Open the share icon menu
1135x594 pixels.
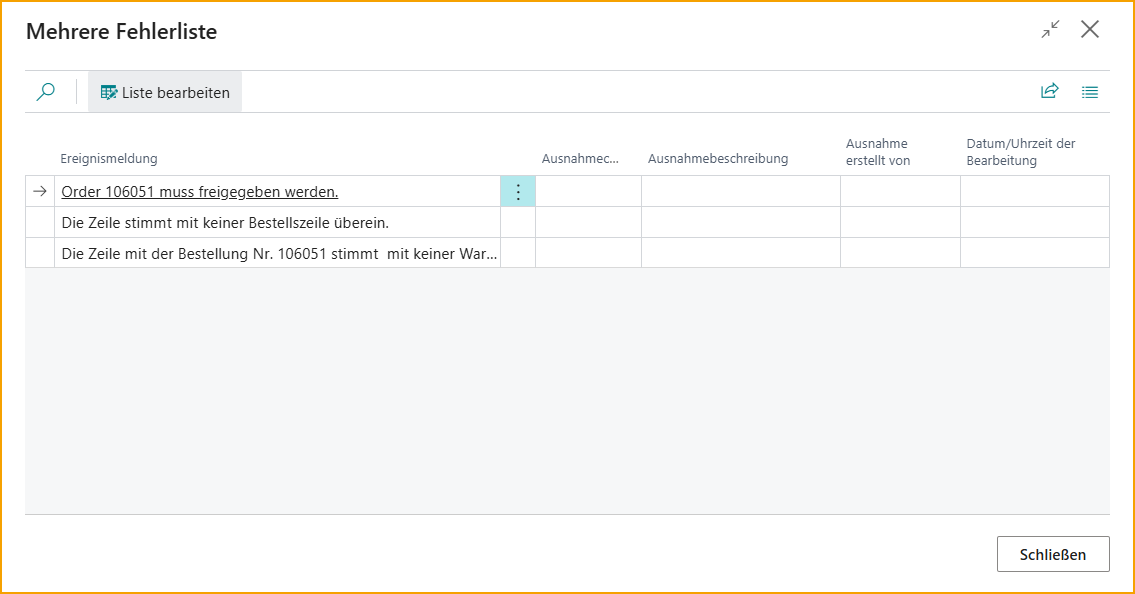[1049, 92]
